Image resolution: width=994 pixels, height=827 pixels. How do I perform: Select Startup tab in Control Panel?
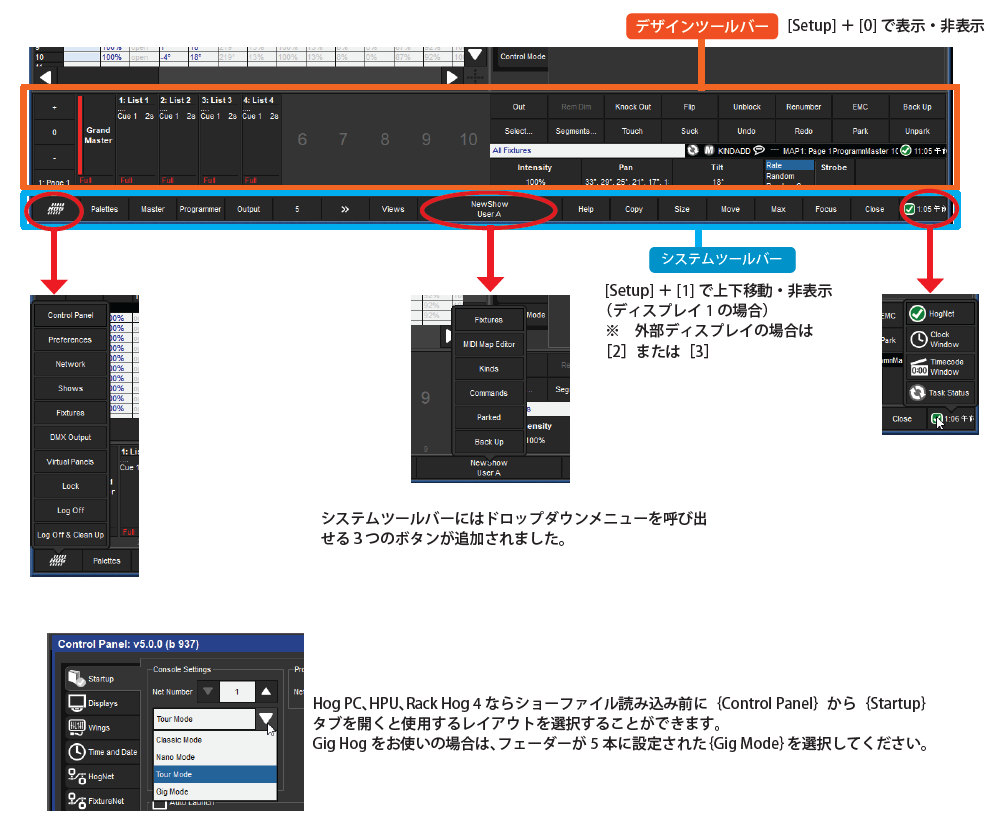coord(101,679)
